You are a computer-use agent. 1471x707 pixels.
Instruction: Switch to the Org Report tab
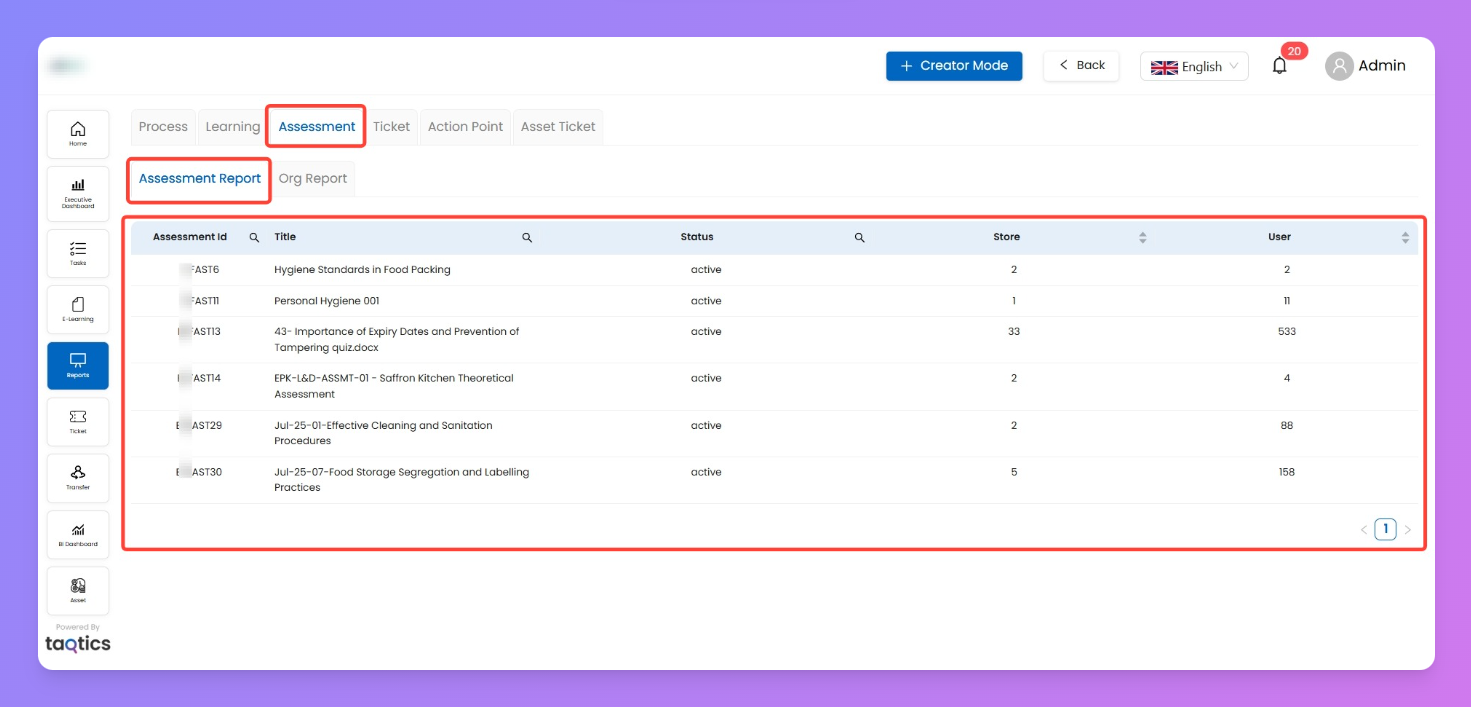313,179
